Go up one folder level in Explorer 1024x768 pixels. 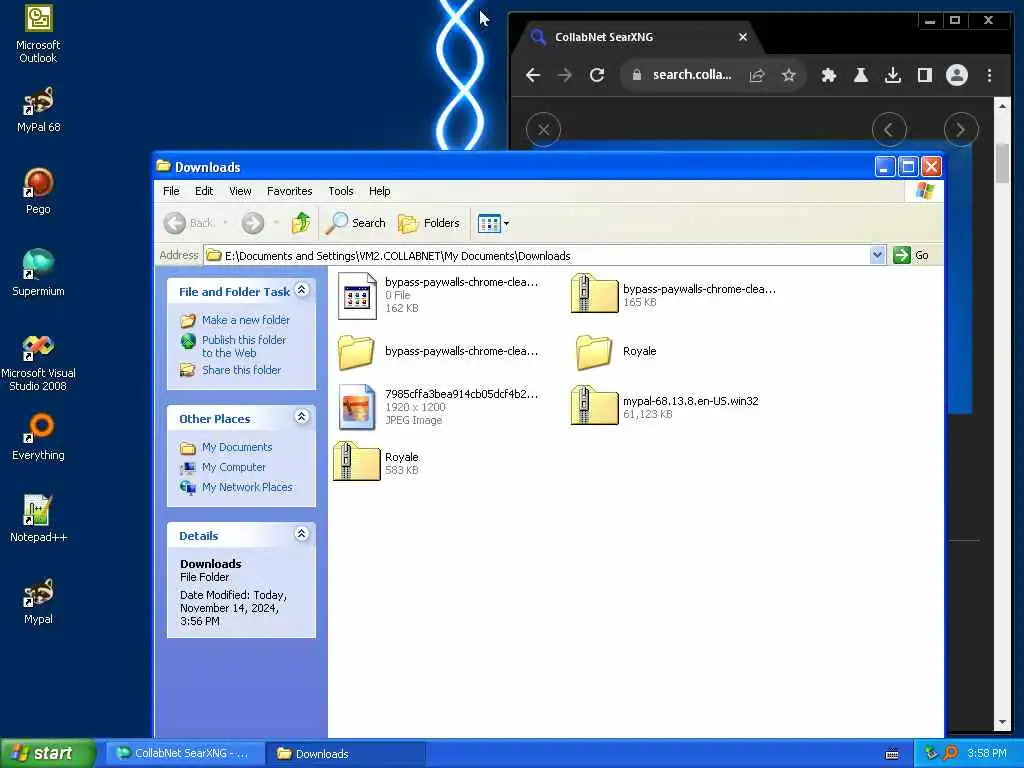tap(301, 223)
